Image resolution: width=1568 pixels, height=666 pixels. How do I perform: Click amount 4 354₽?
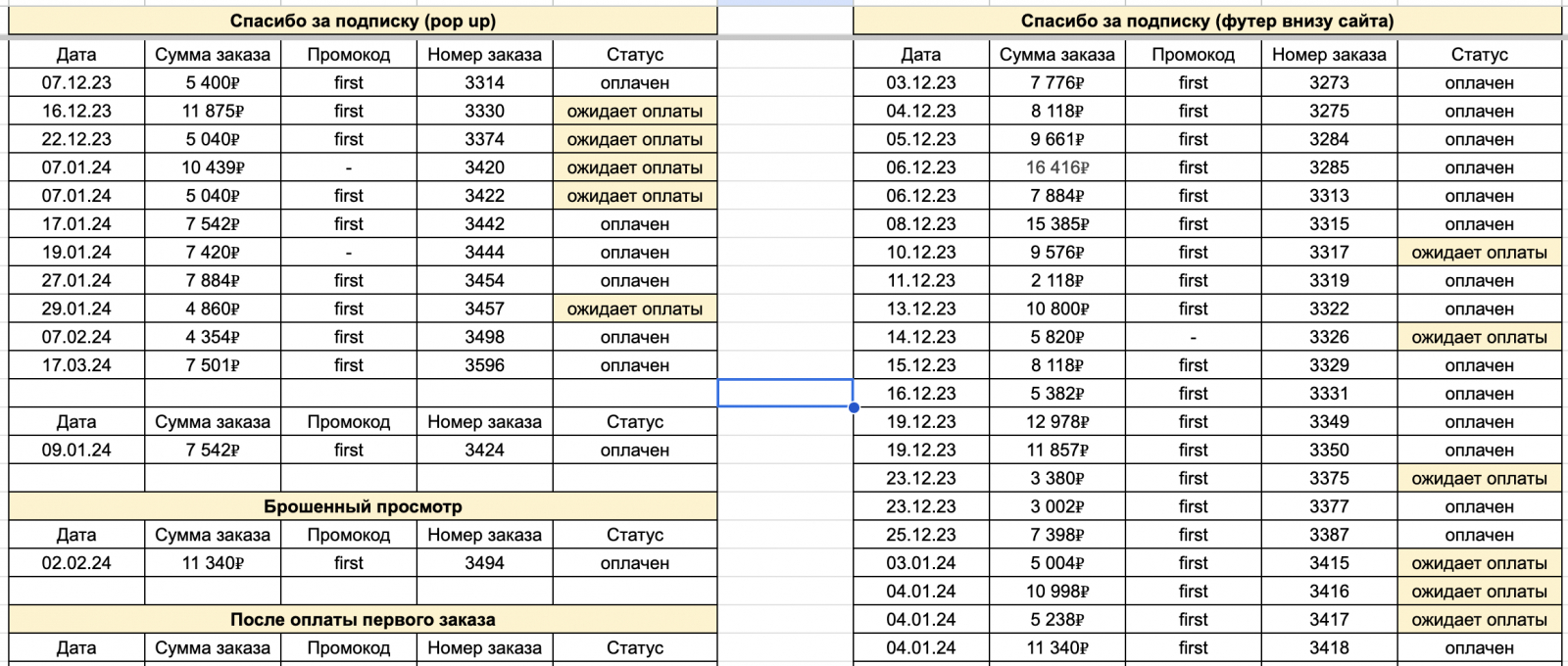[213, 337]
